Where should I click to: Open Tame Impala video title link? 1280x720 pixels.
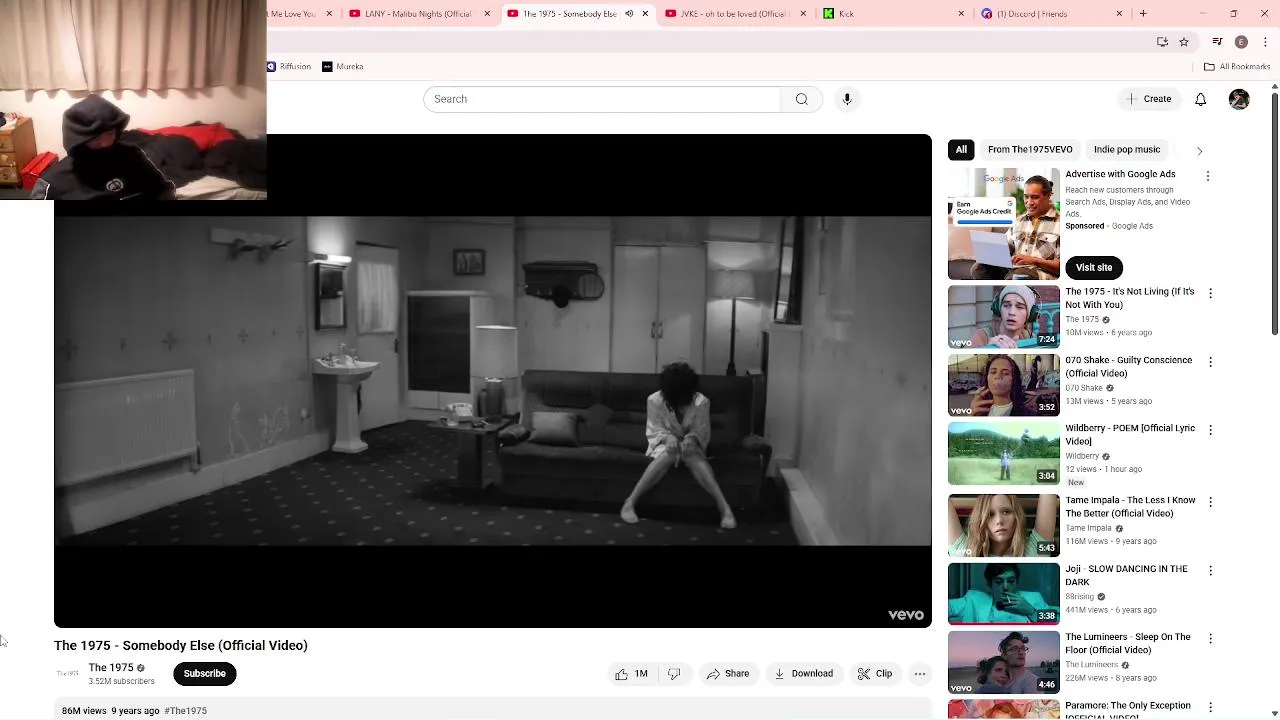(x=1130, y=507)
